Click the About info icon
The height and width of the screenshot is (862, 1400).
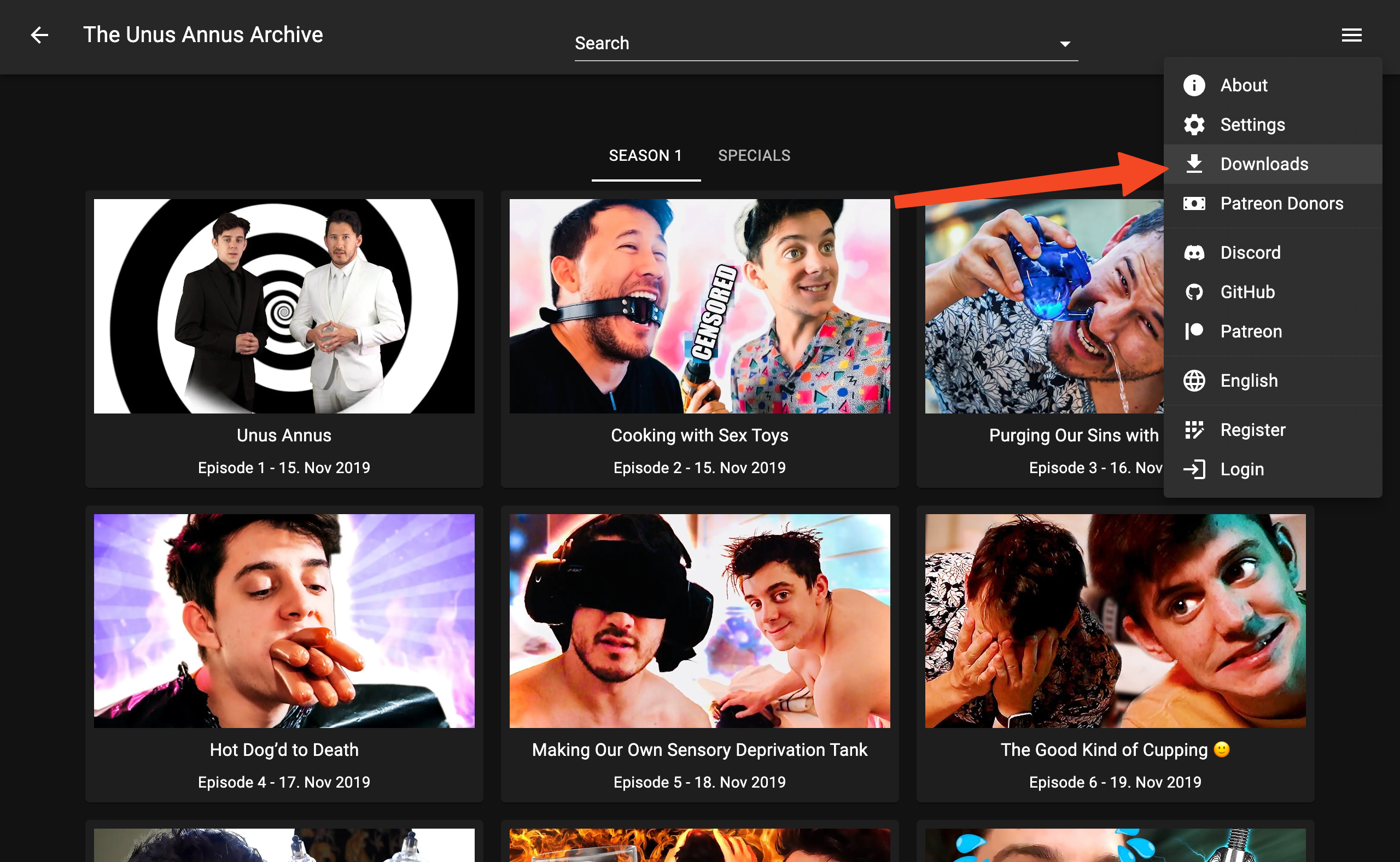tap(1195, 85)
